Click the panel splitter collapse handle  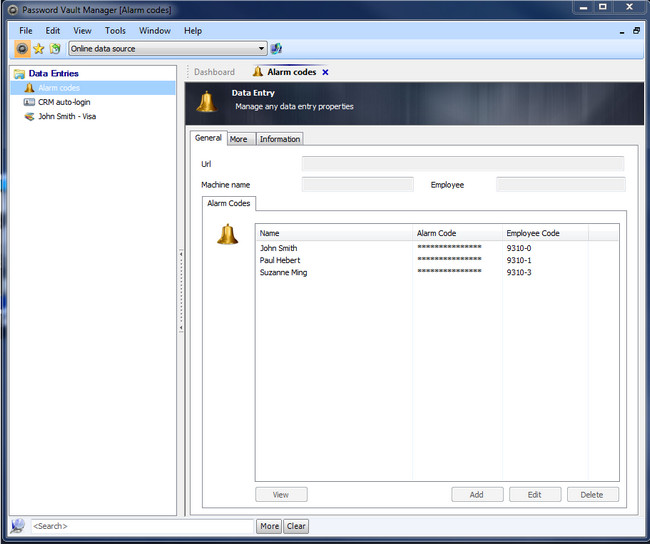181,290
